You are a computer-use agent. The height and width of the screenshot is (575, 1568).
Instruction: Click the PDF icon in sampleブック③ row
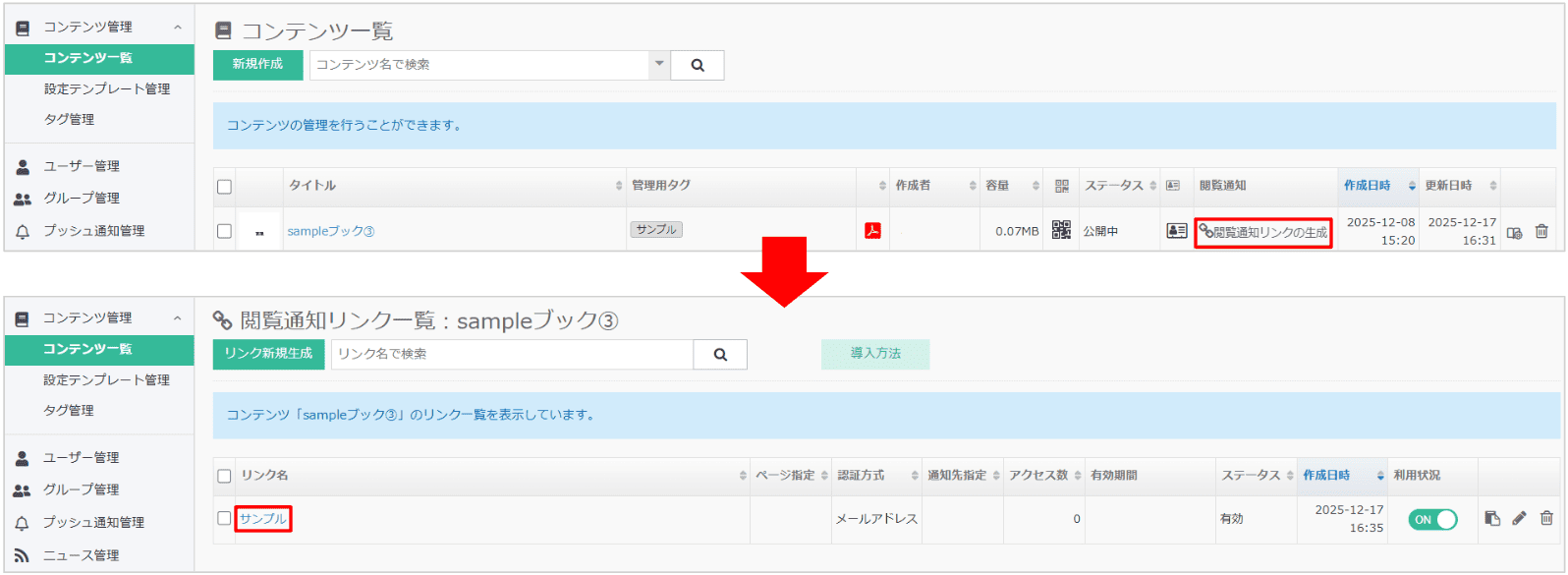point(872,231)
